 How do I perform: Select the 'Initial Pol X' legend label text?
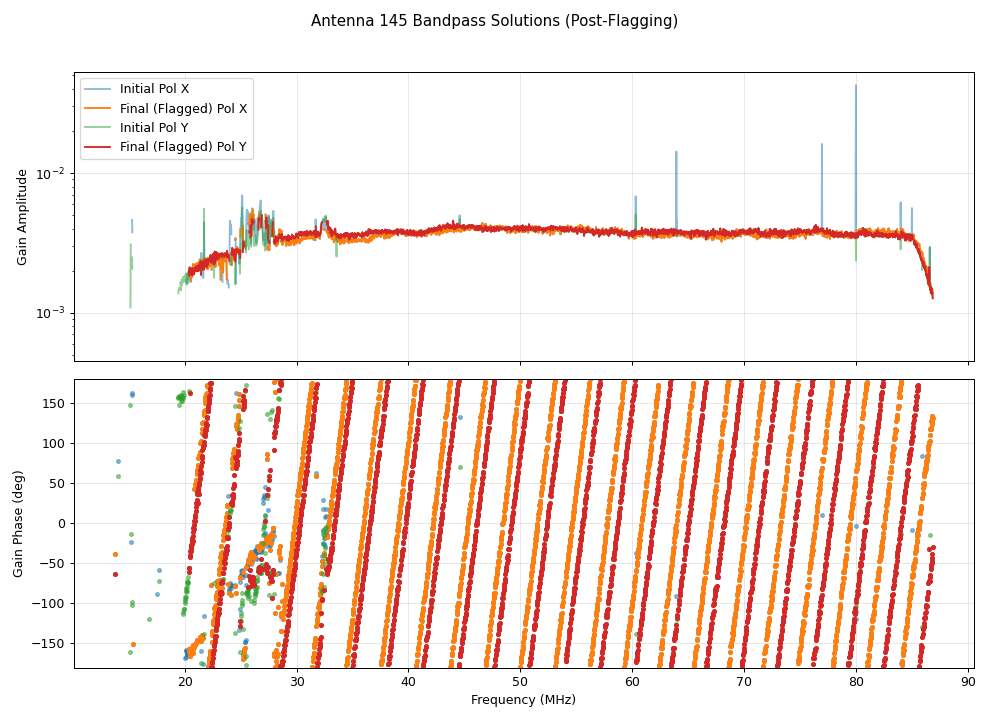coord(154,89)
